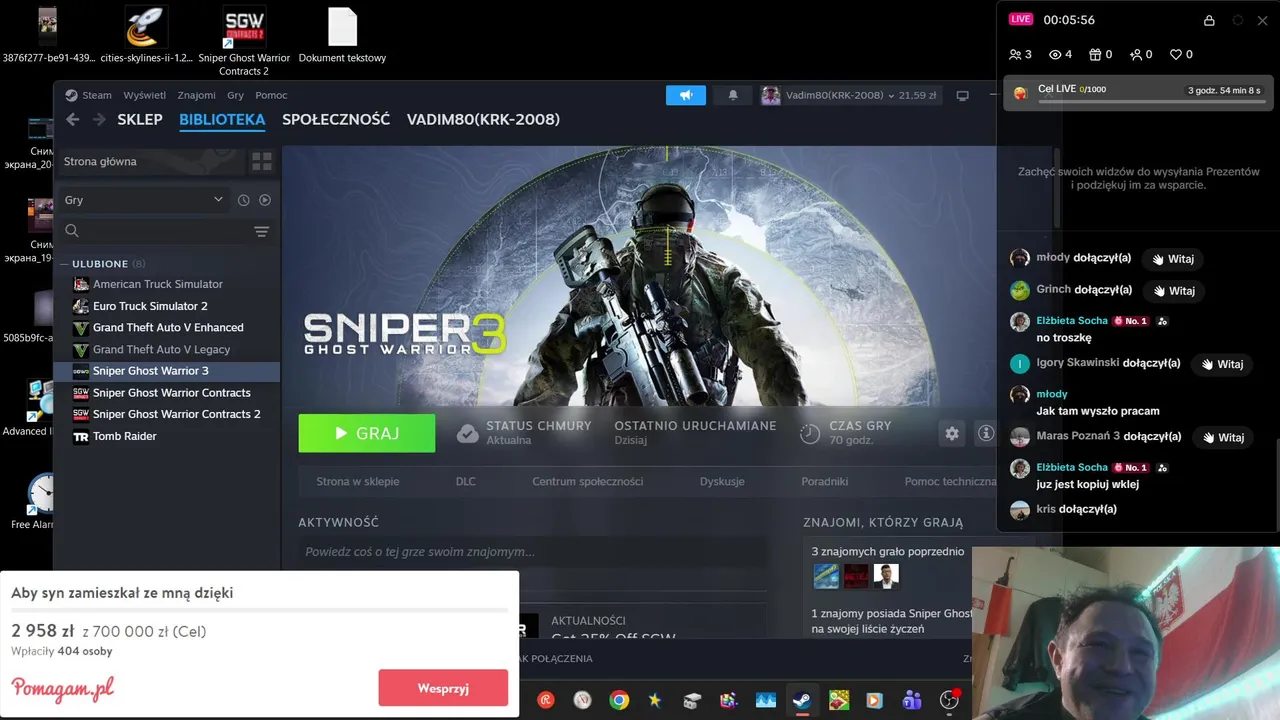Screen dimensions: 1280x720
Task: Open the Gry library filter dropdown
Action: tap(143, 200)
